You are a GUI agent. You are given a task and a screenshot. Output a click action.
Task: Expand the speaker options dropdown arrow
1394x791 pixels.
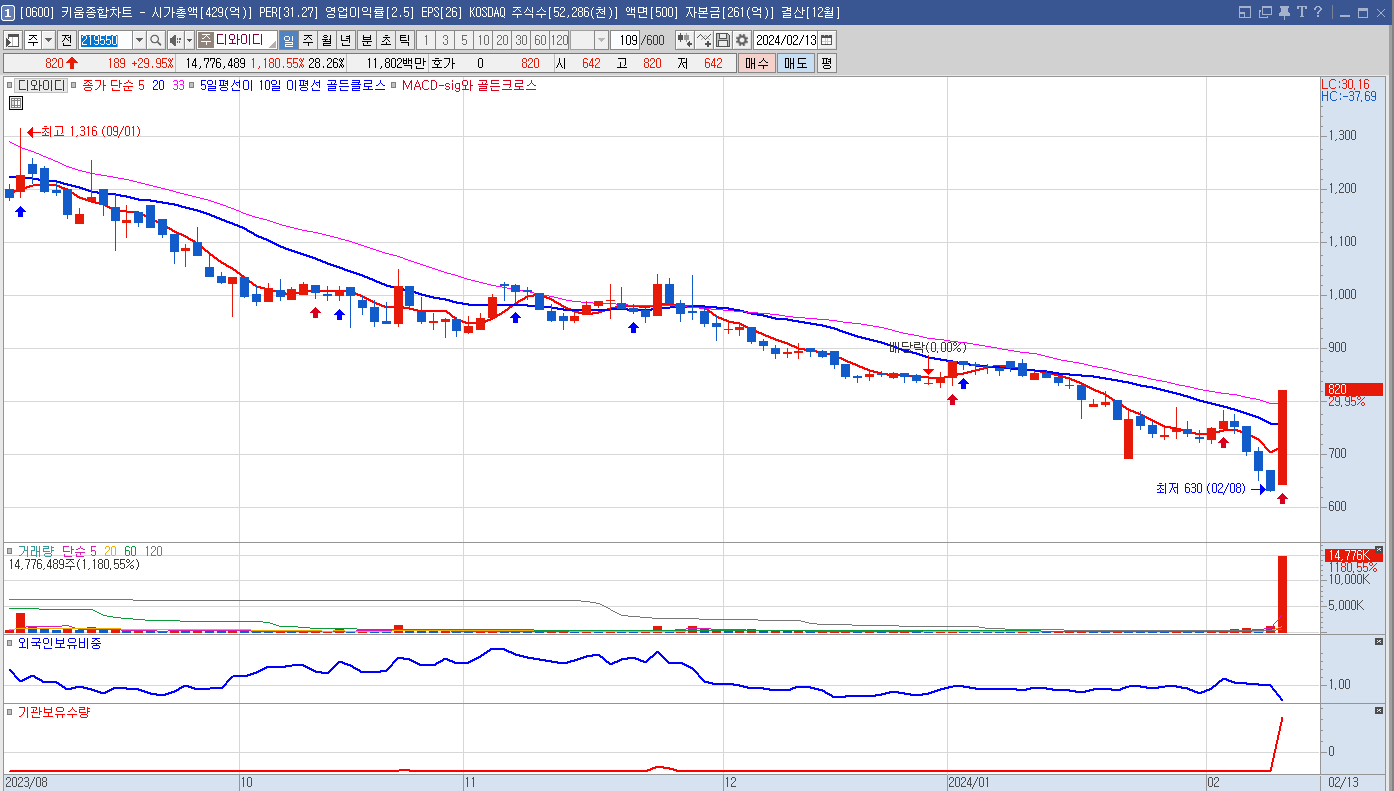coord(189,40)
